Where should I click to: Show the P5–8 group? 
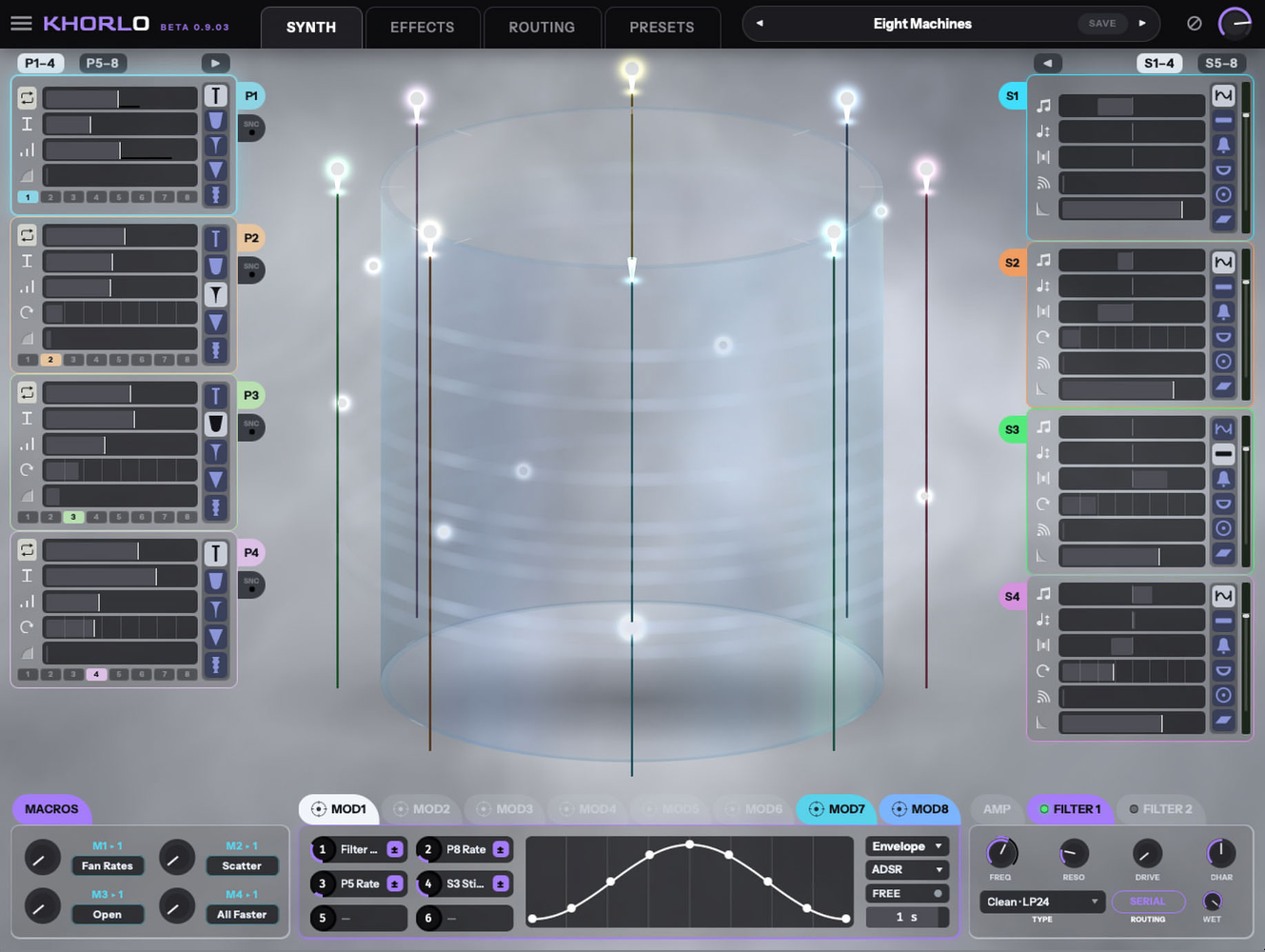tap(102, 63)
